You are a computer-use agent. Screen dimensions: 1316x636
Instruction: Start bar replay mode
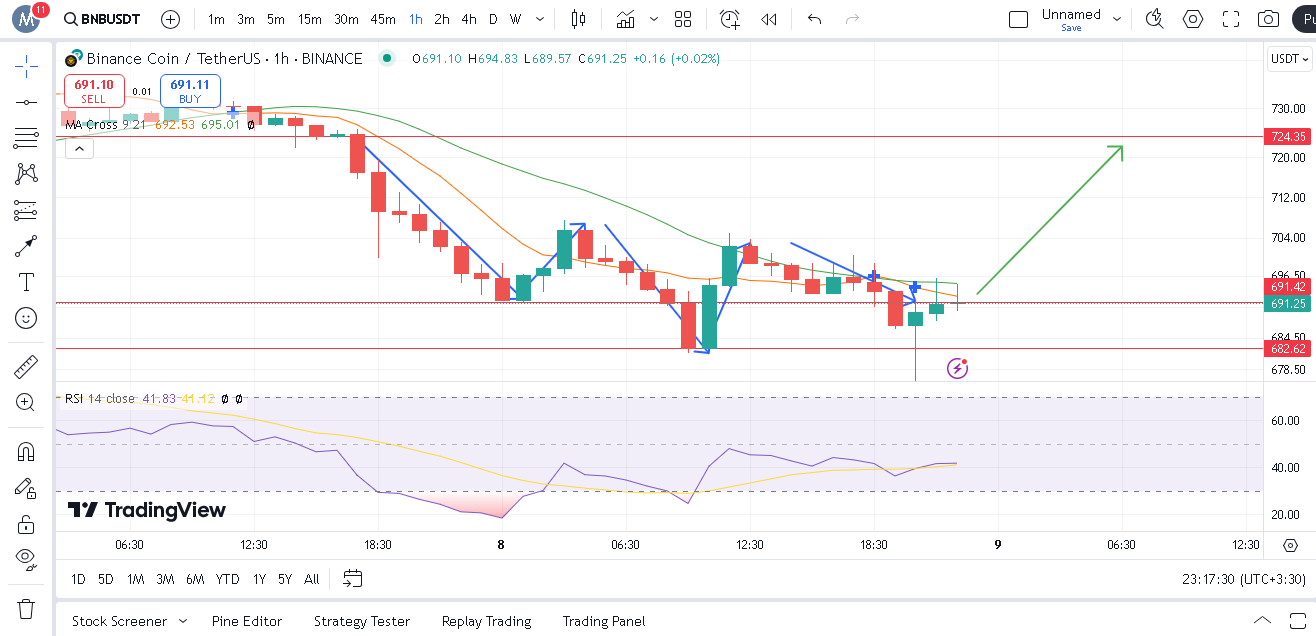pos(769,19)
